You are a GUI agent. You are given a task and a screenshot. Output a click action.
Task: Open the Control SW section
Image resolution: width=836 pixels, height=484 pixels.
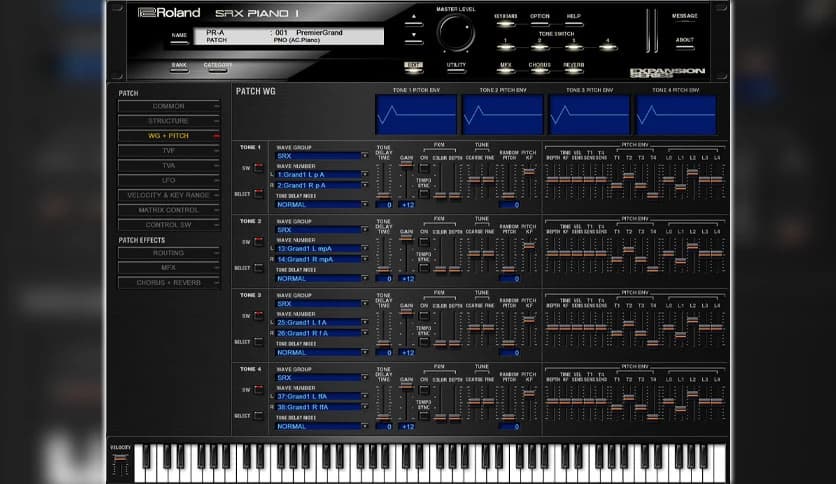point(168,225)
